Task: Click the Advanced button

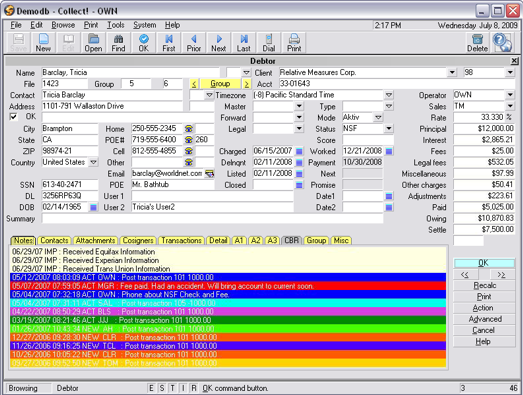Action: (484, 319)
